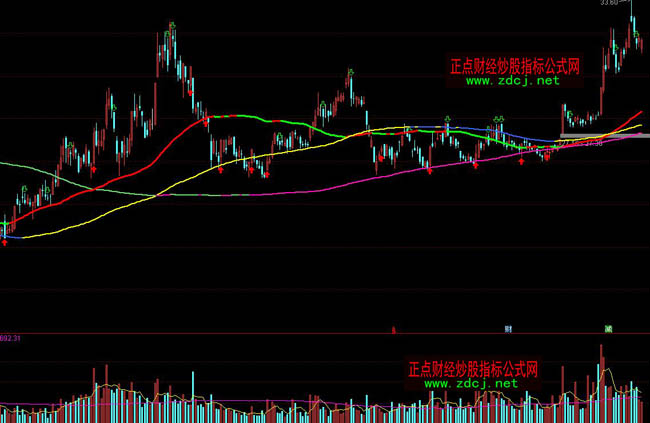The height and width of the screenshot is (423, 650).
Task: Click the 33.60 high price label
Action: [608, 4]
